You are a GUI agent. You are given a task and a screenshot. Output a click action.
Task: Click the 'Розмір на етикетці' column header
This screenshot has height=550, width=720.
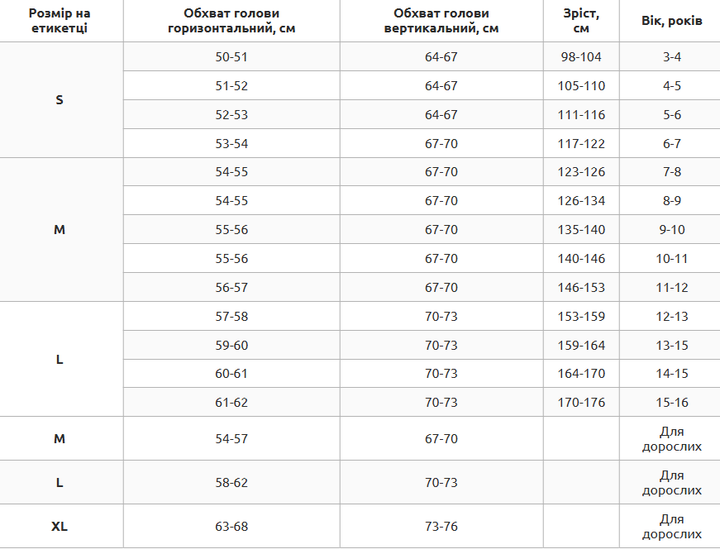pyautogui.click(x=61, y=21)
